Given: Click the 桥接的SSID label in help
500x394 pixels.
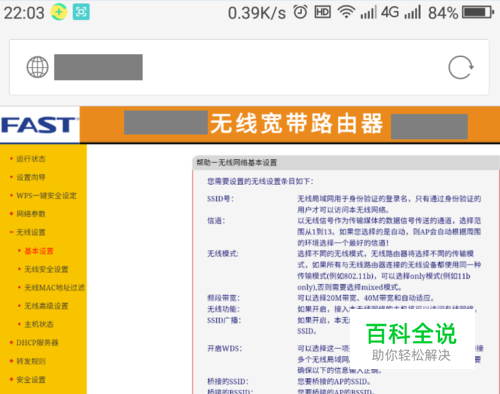Looking at the screenshot, I should click(x=228, y=381).
